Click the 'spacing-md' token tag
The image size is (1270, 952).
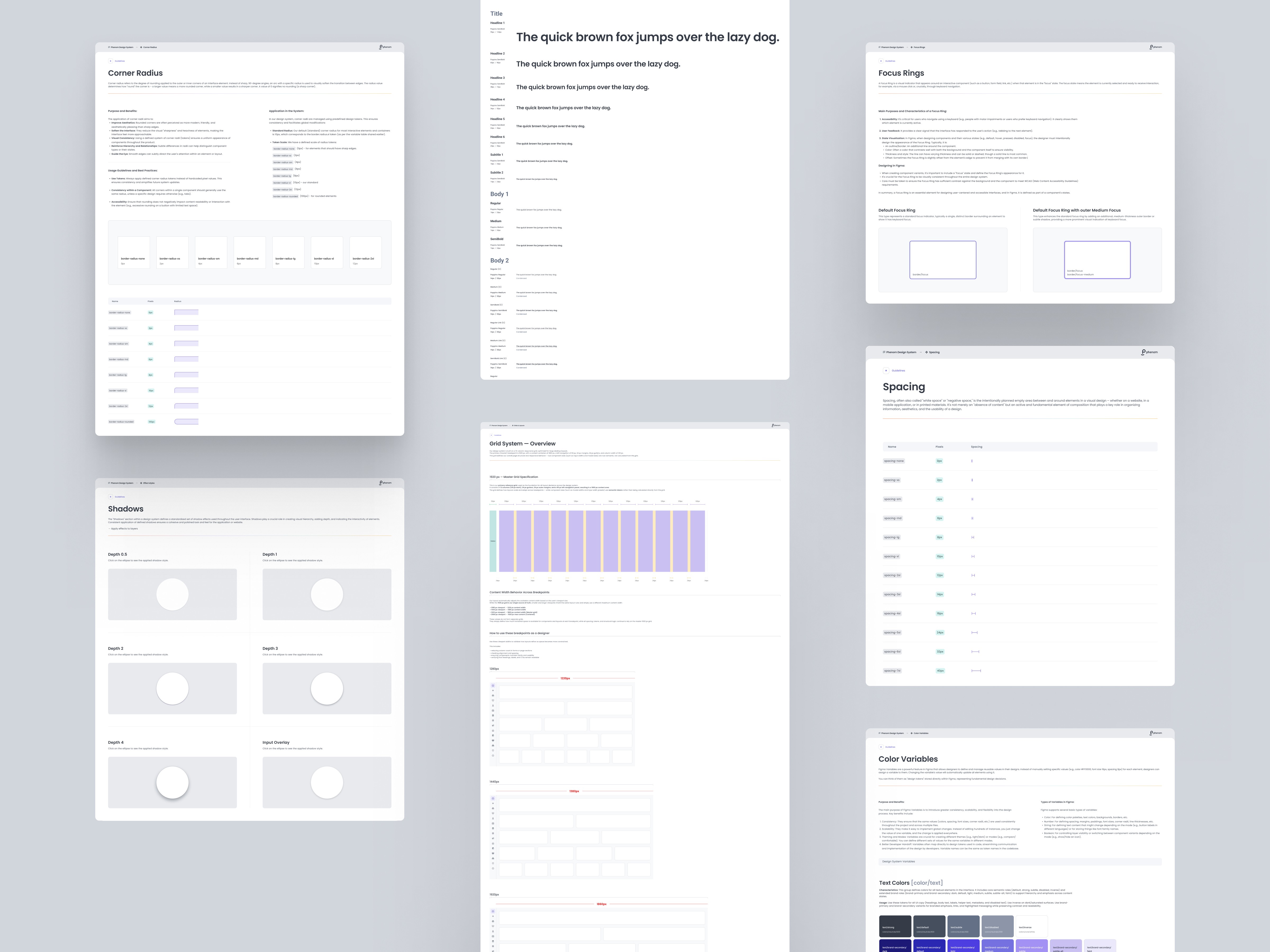(893, 518)
